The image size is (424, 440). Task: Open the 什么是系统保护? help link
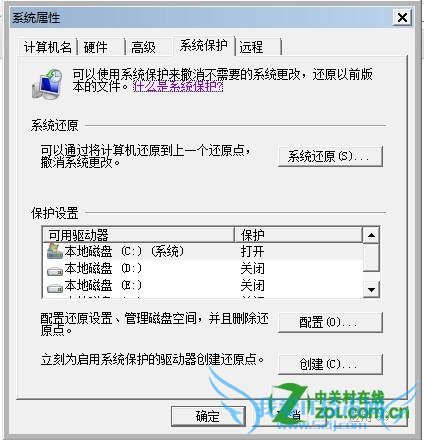(x=178, y=87)
